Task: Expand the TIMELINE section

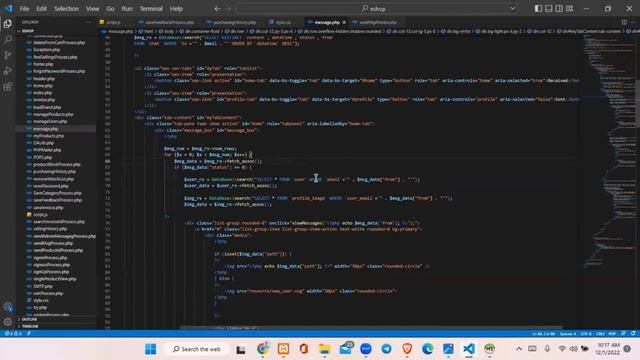Action: [x=30, y=326]
